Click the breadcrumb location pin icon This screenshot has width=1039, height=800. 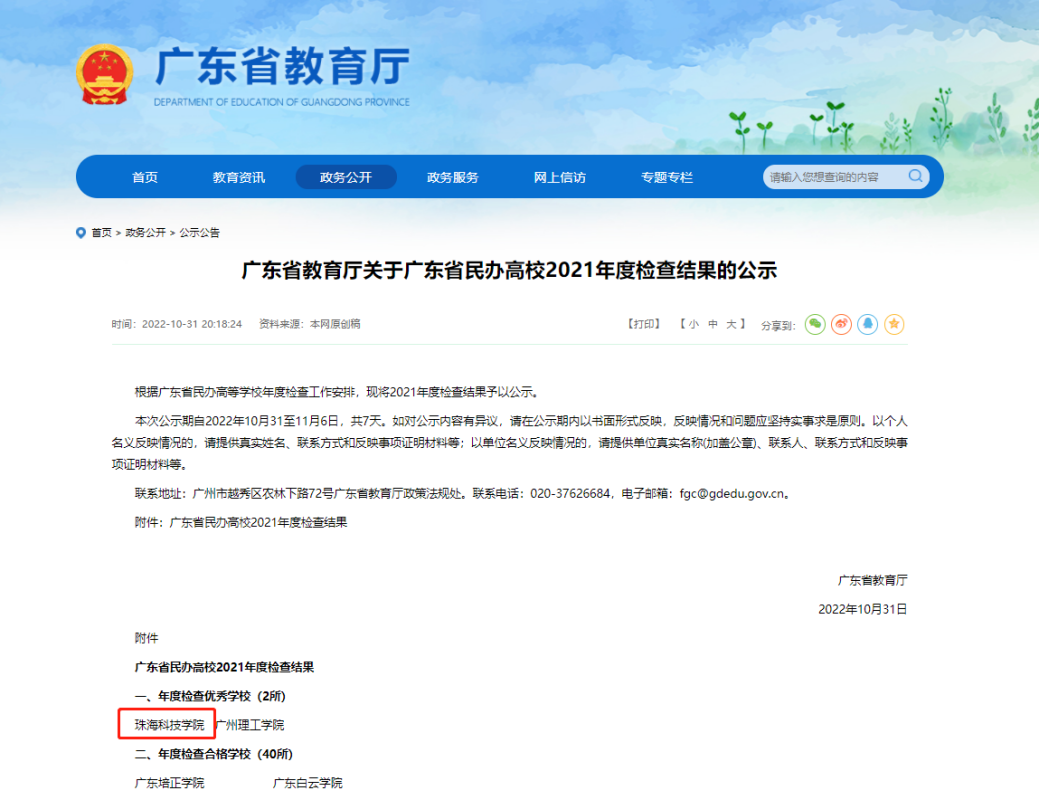click(81, 233)
